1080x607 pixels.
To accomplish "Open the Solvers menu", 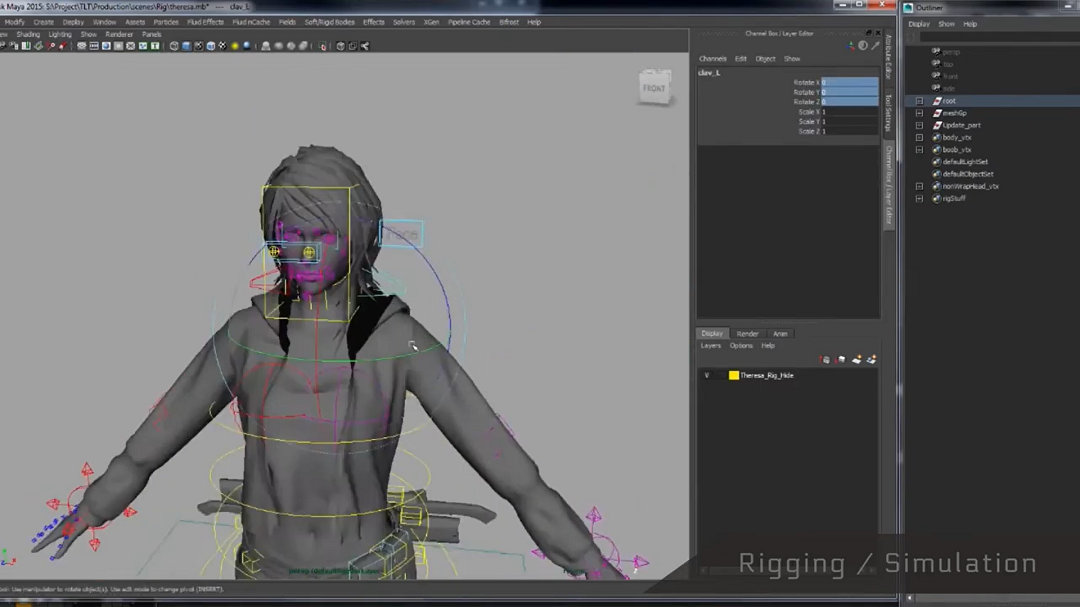I will [x=404, y=22].
